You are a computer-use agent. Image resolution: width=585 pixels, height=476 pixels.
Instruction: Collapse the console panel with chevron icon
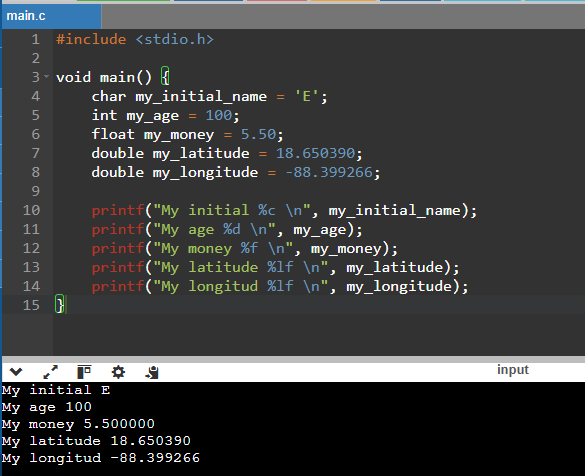coord(16,372)
